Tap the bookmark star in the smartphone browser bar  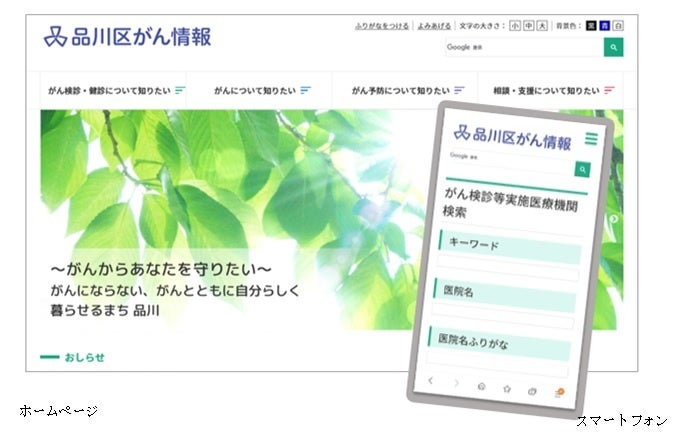507,389
